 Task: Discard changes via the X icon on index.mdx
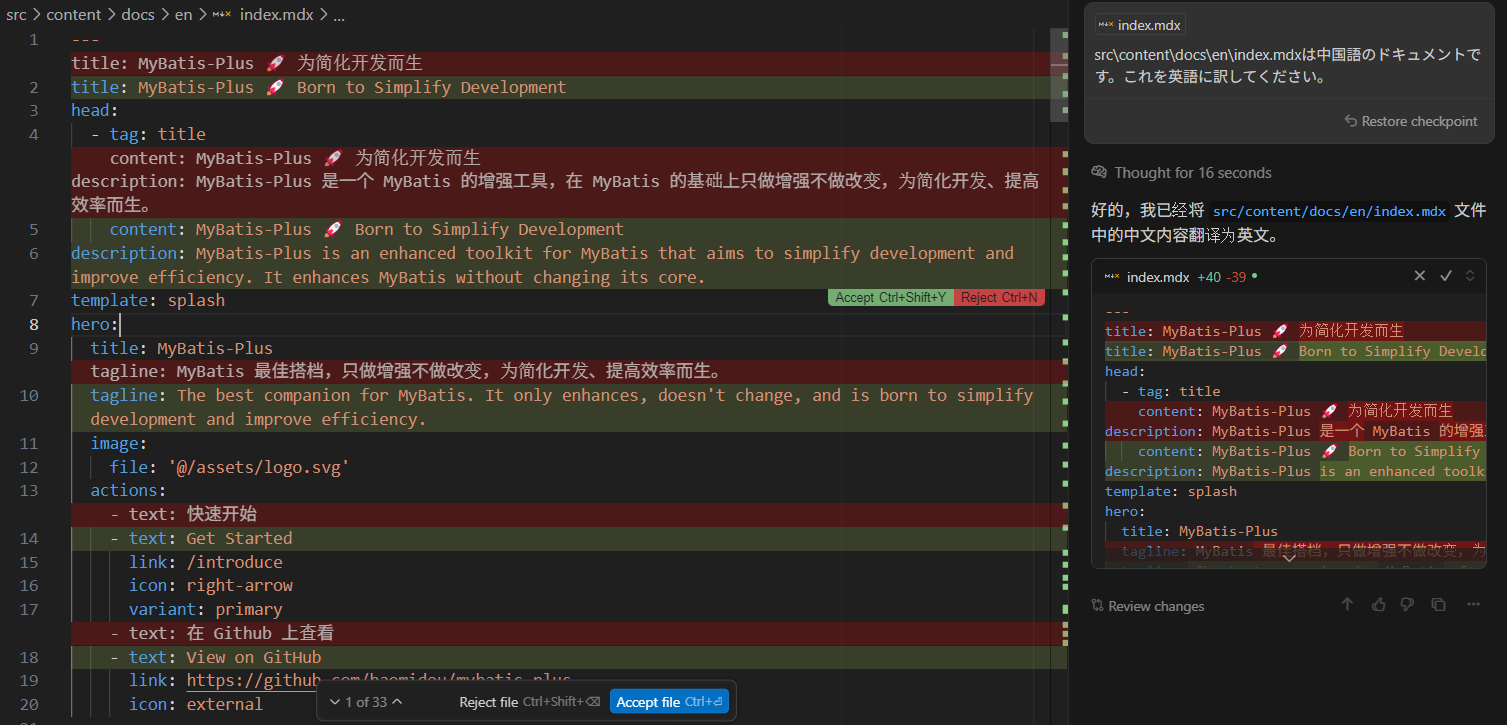coord(1420,275)
